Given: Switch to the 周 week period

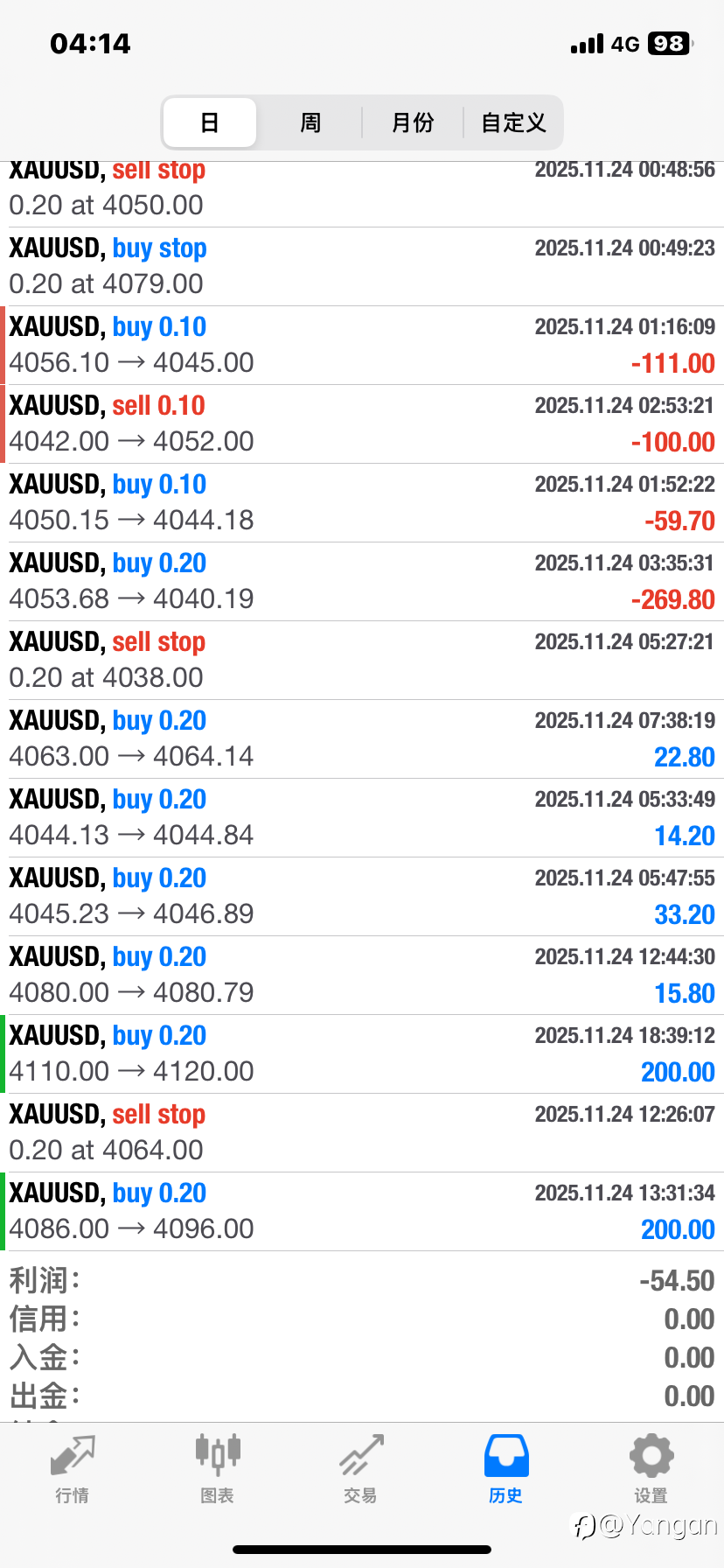Looking at the screenshot, I should (310, 122).
